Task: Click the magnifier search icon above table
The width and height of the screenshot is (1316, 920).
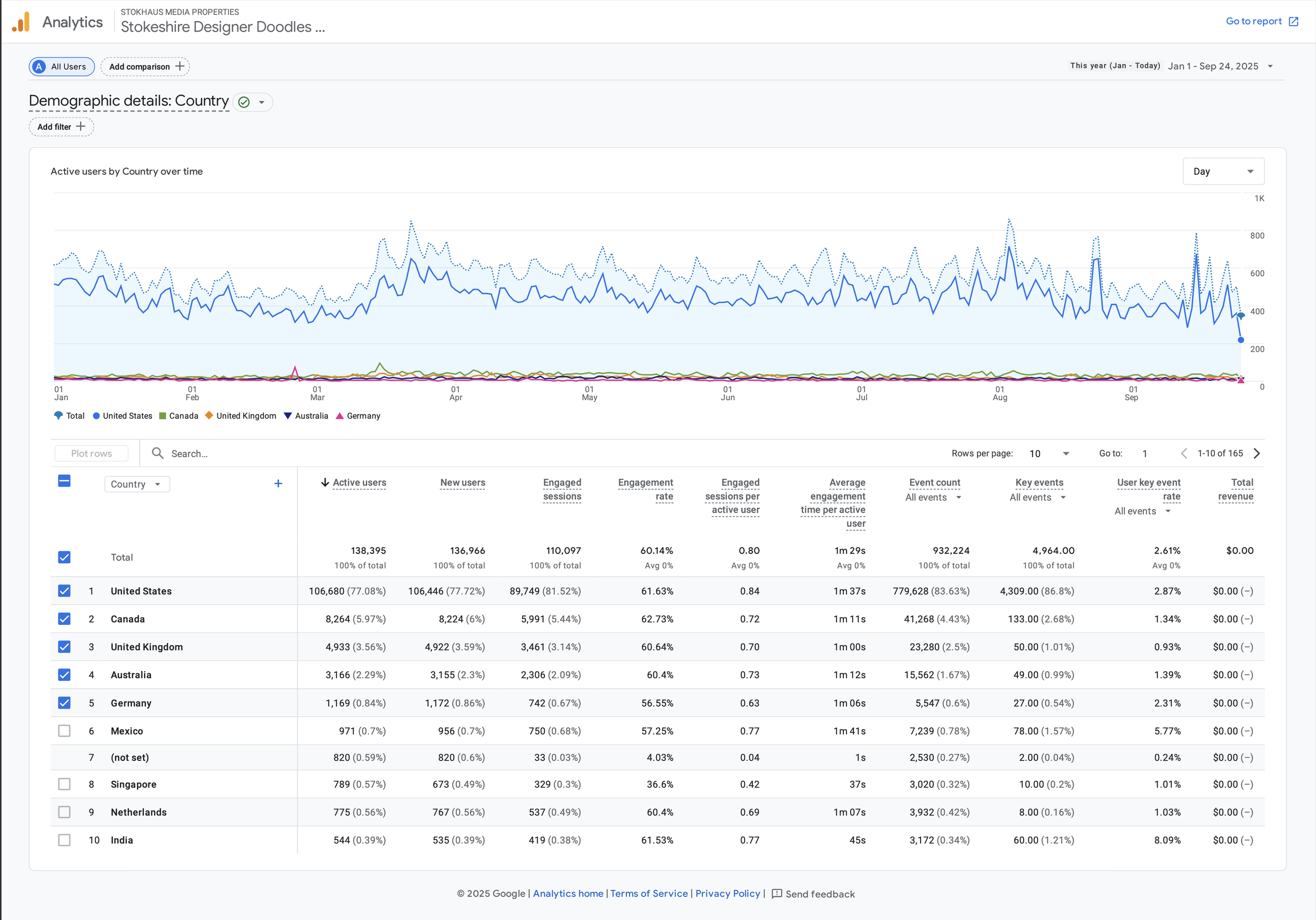Action: point(157,453)
